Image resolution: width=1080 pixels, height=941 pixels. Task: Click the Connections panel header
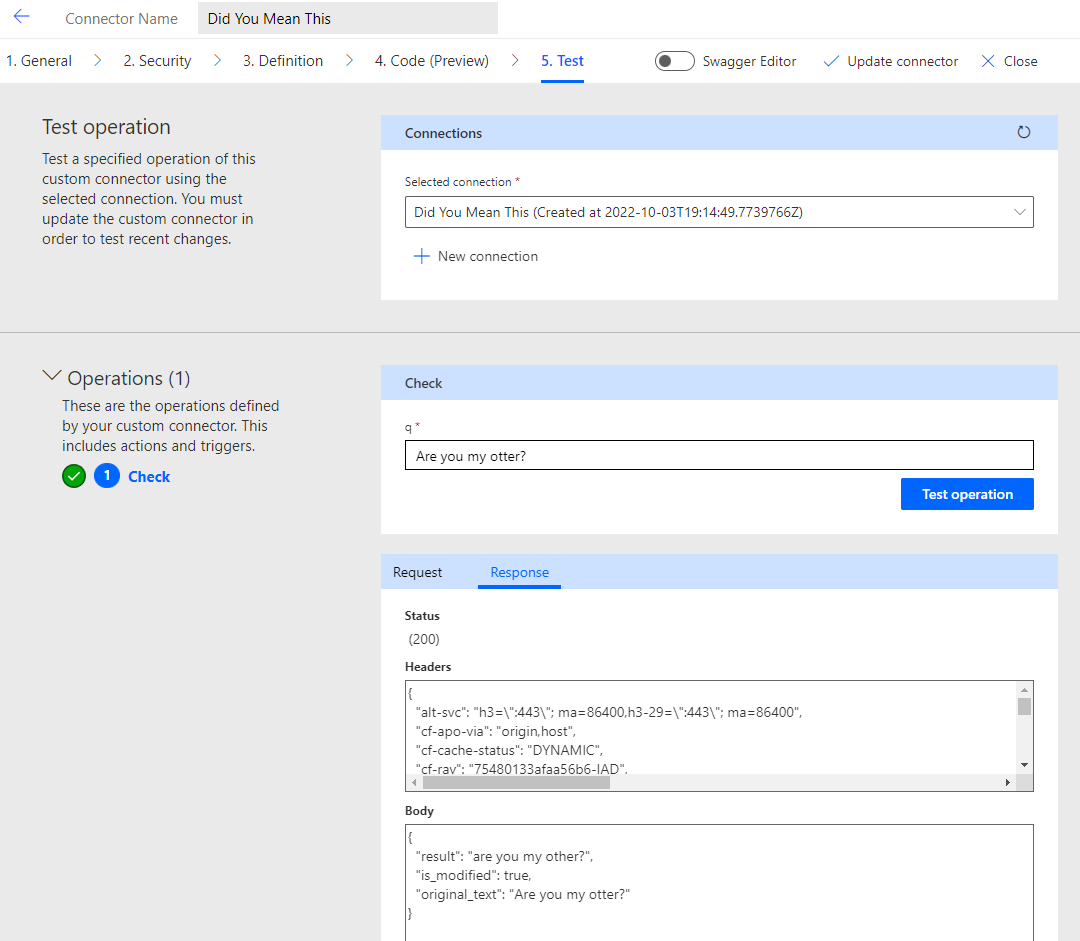tap(719, 132)
